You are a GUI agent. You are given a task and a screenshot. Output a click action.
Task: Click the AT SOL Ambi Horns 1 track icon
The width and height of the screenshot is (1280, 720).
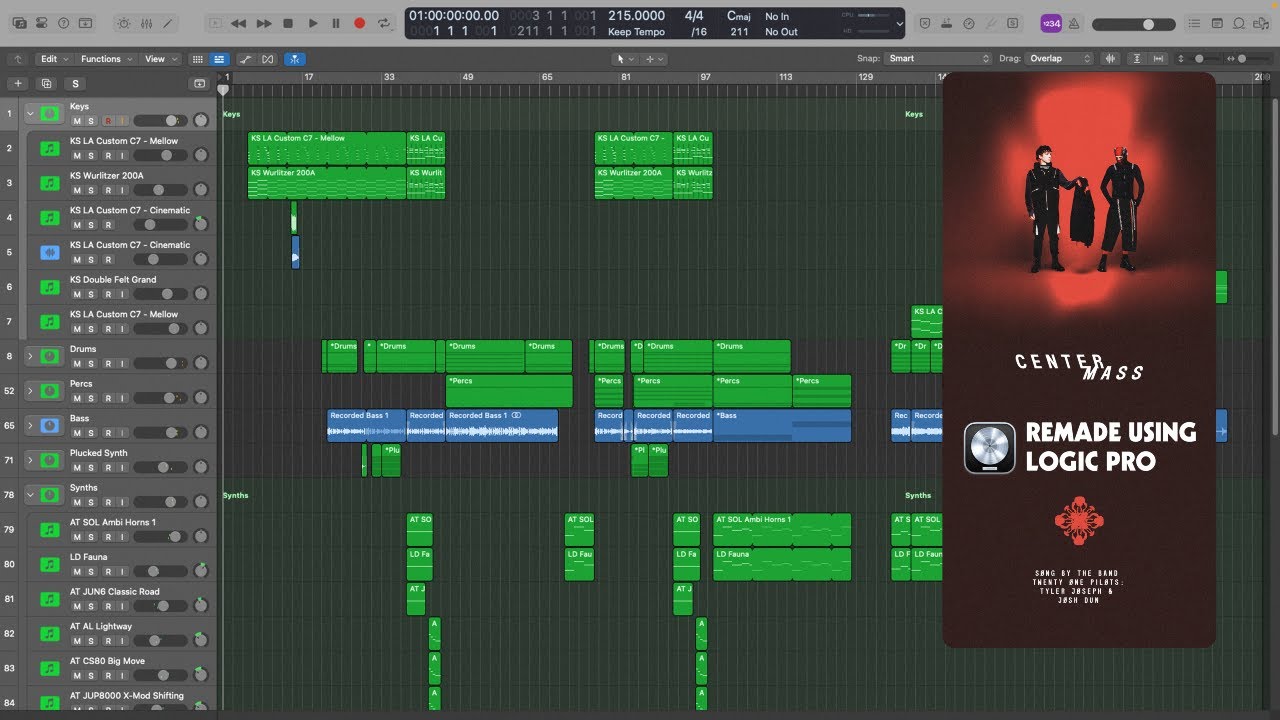(49, 530)
